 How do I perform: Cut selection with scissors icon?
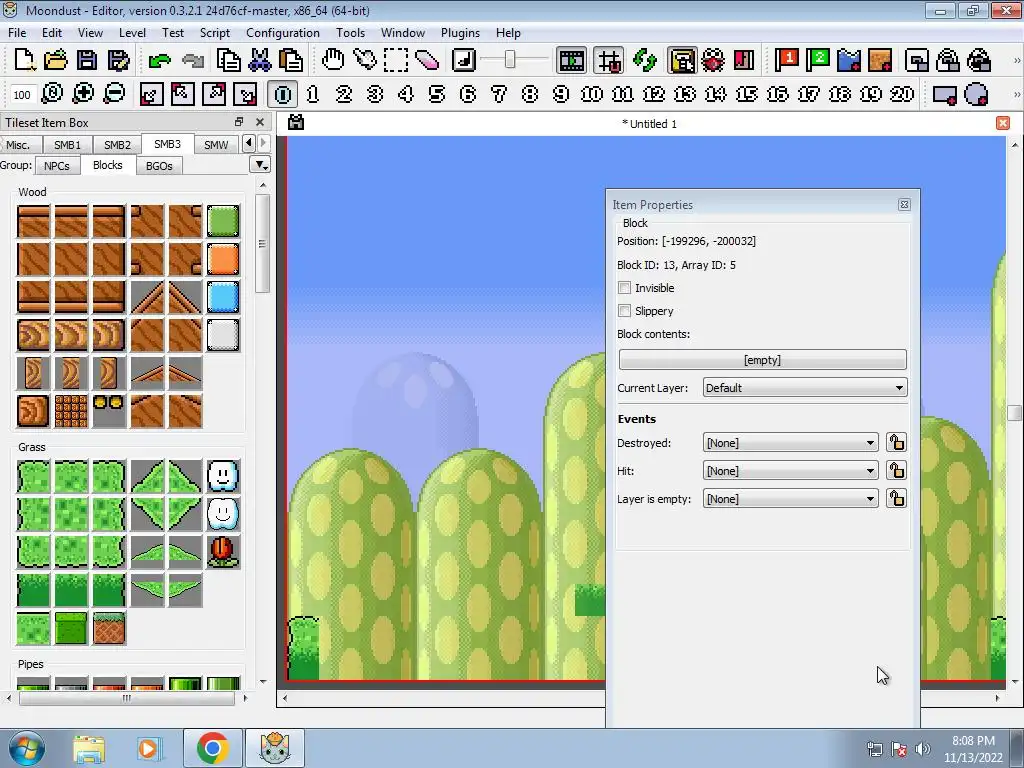(260, 60)
